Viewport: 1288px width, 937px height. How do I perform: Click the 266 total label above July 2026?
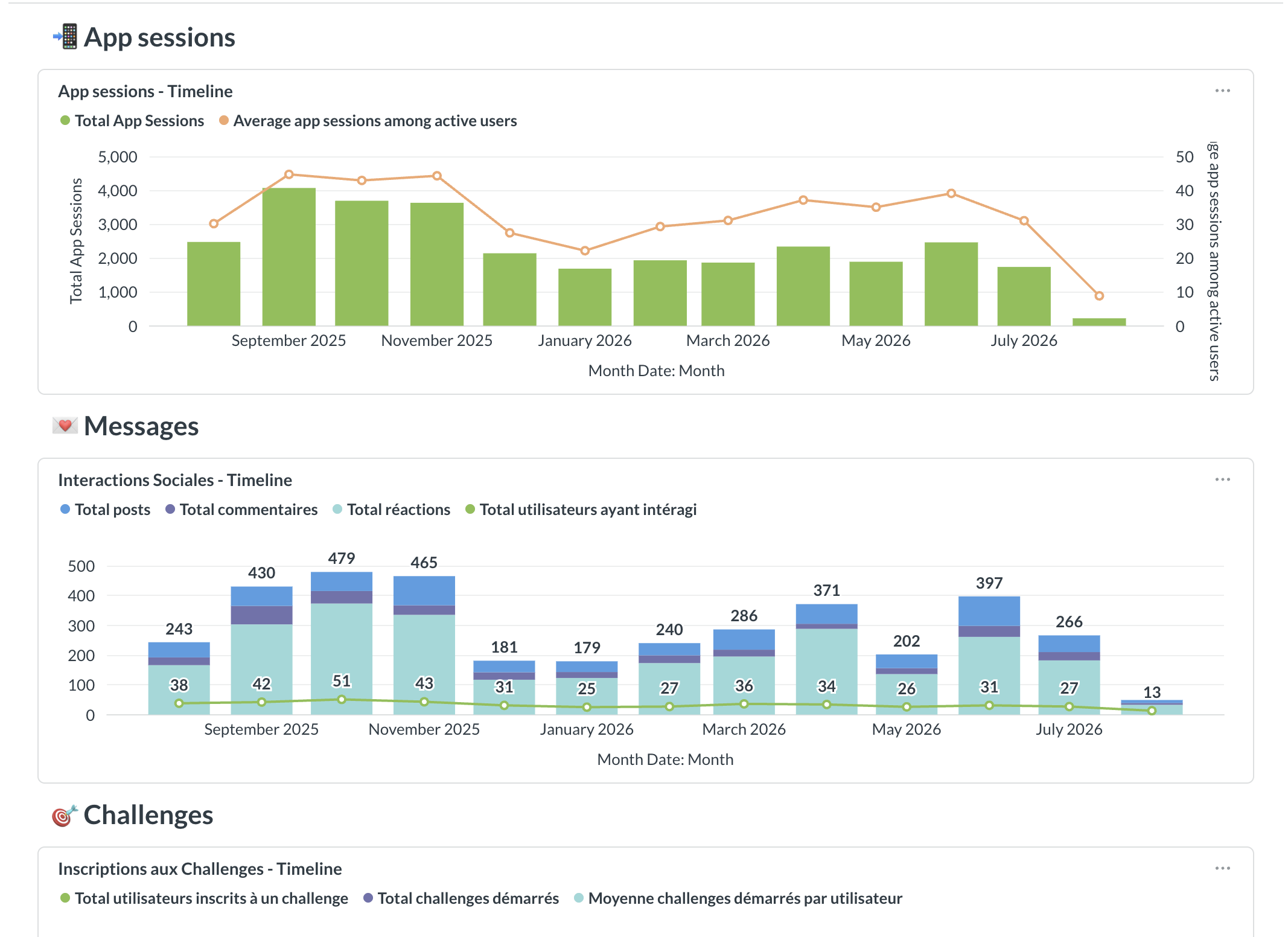point(1069,622)
